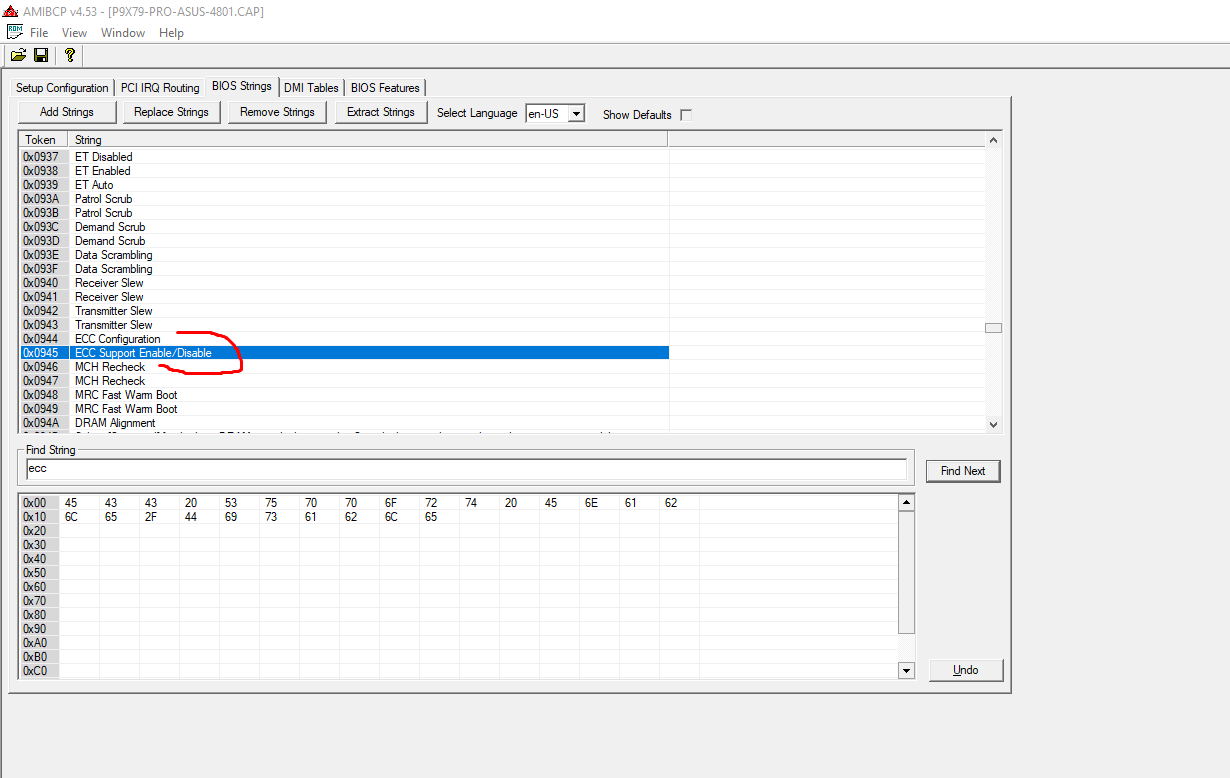Select MCH Recheck row with token 0x0946
Image resolution: width=1230 pixels, height=778 pixels.
tap(344, 367)
